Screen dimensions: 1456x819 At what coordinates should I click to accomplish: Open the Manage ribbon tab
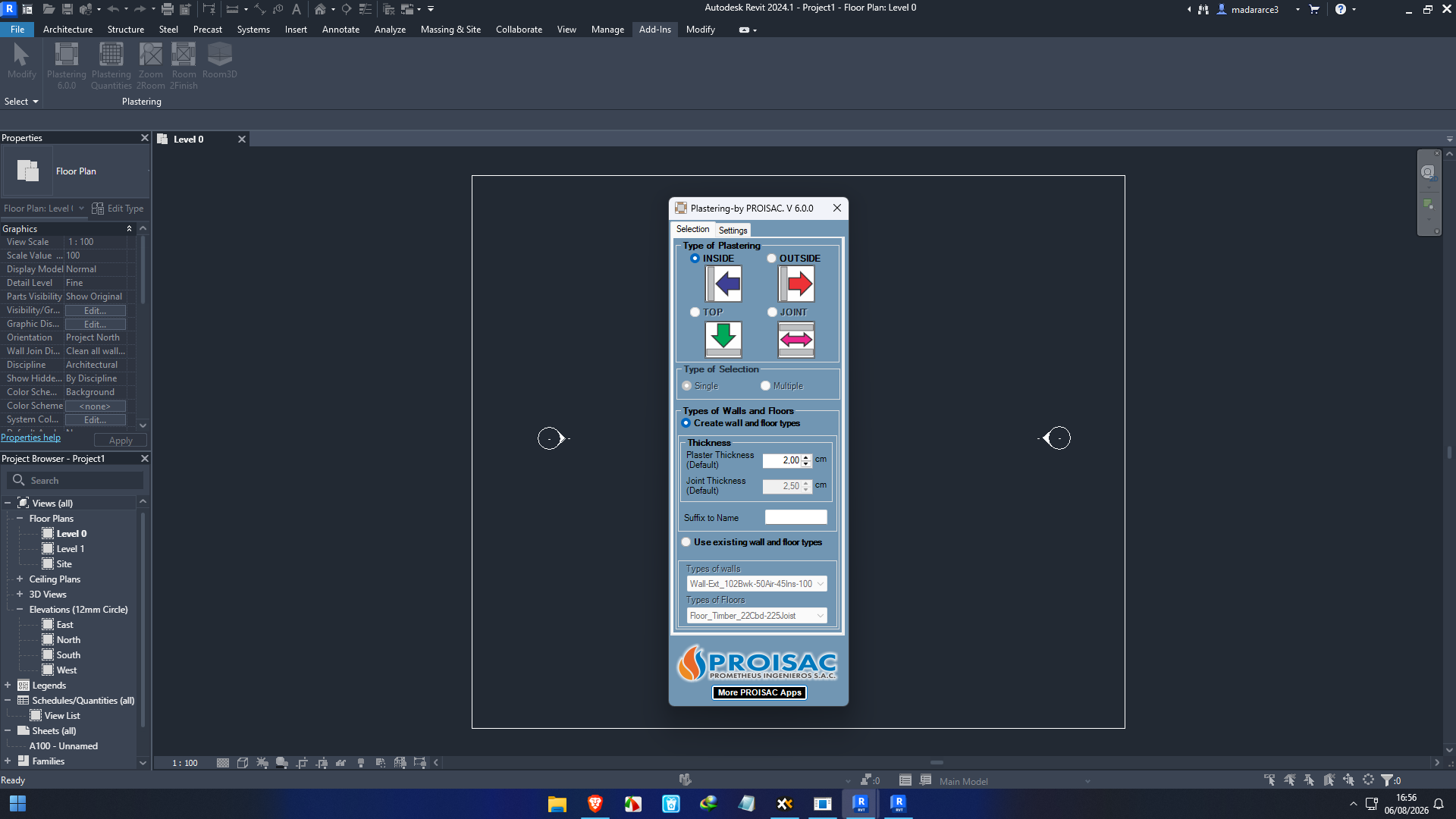point(607,30)
